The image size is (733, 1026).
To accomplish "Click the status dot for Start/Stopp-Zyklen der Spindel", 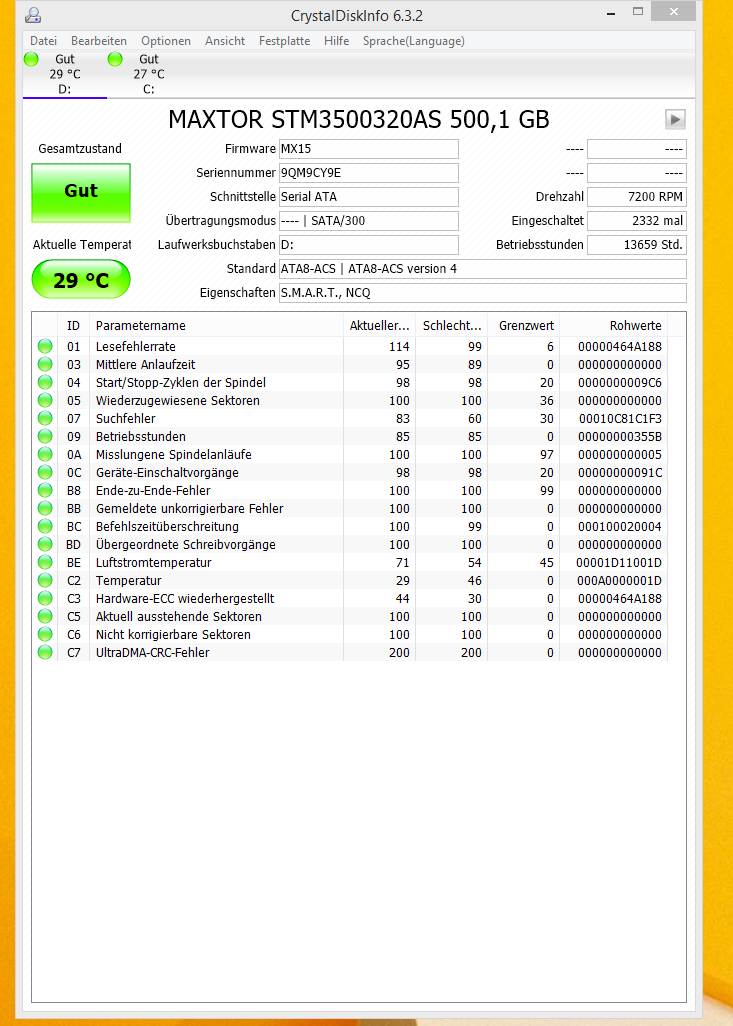I will [45, 382].
